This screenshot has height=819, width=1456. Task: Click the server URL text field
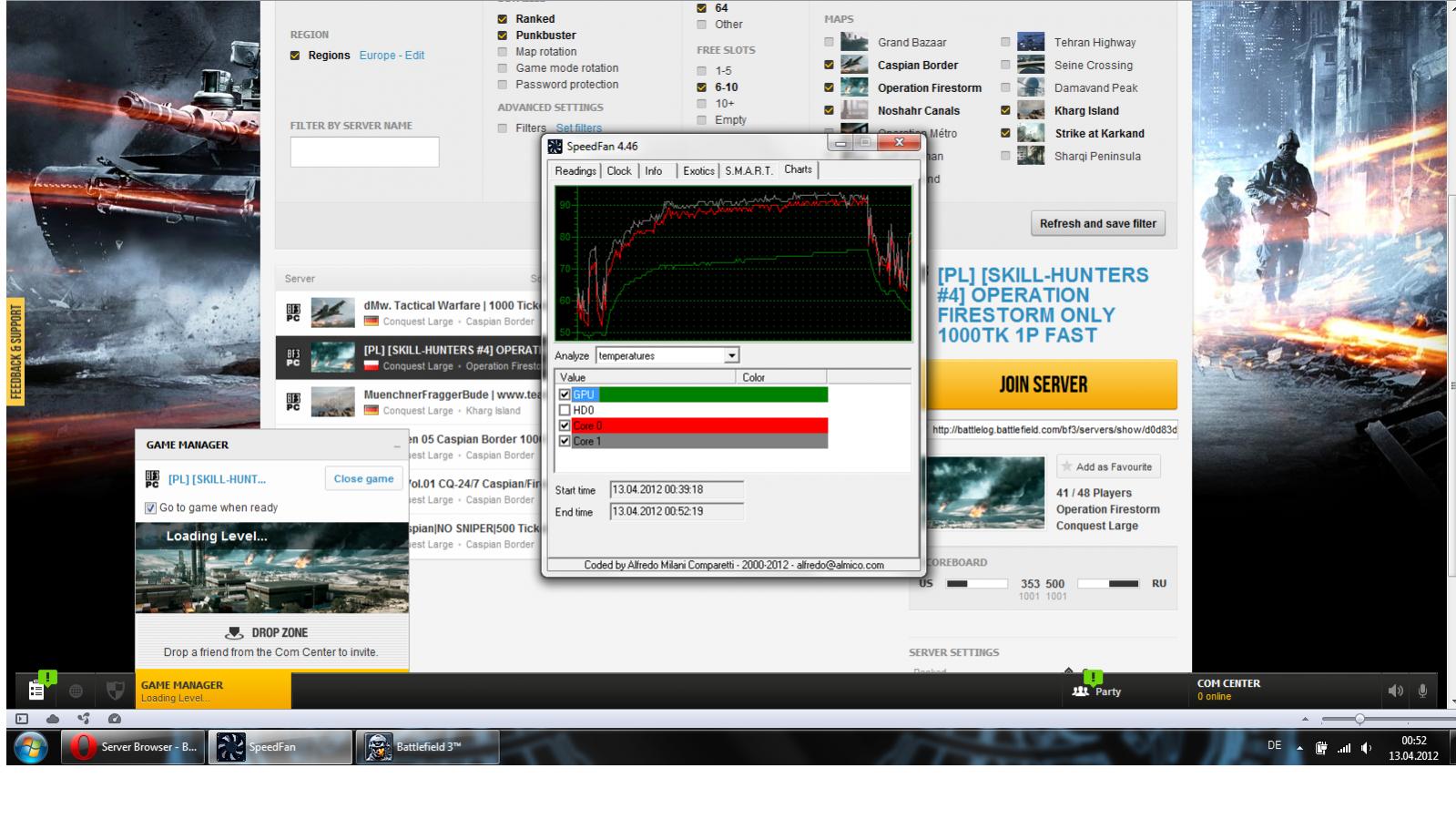point(1054,430)
